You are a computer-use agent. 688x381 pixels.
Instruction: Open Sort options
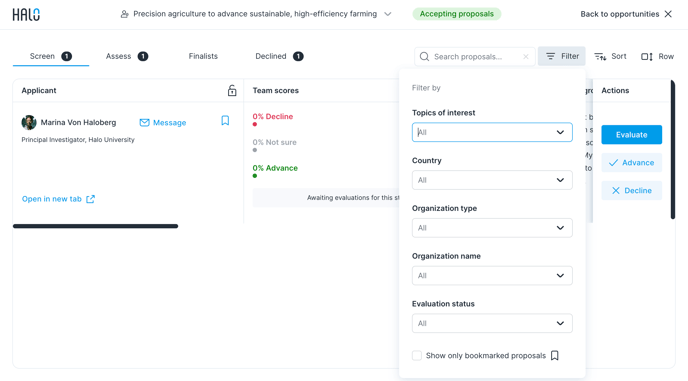[x=610, y=56]
